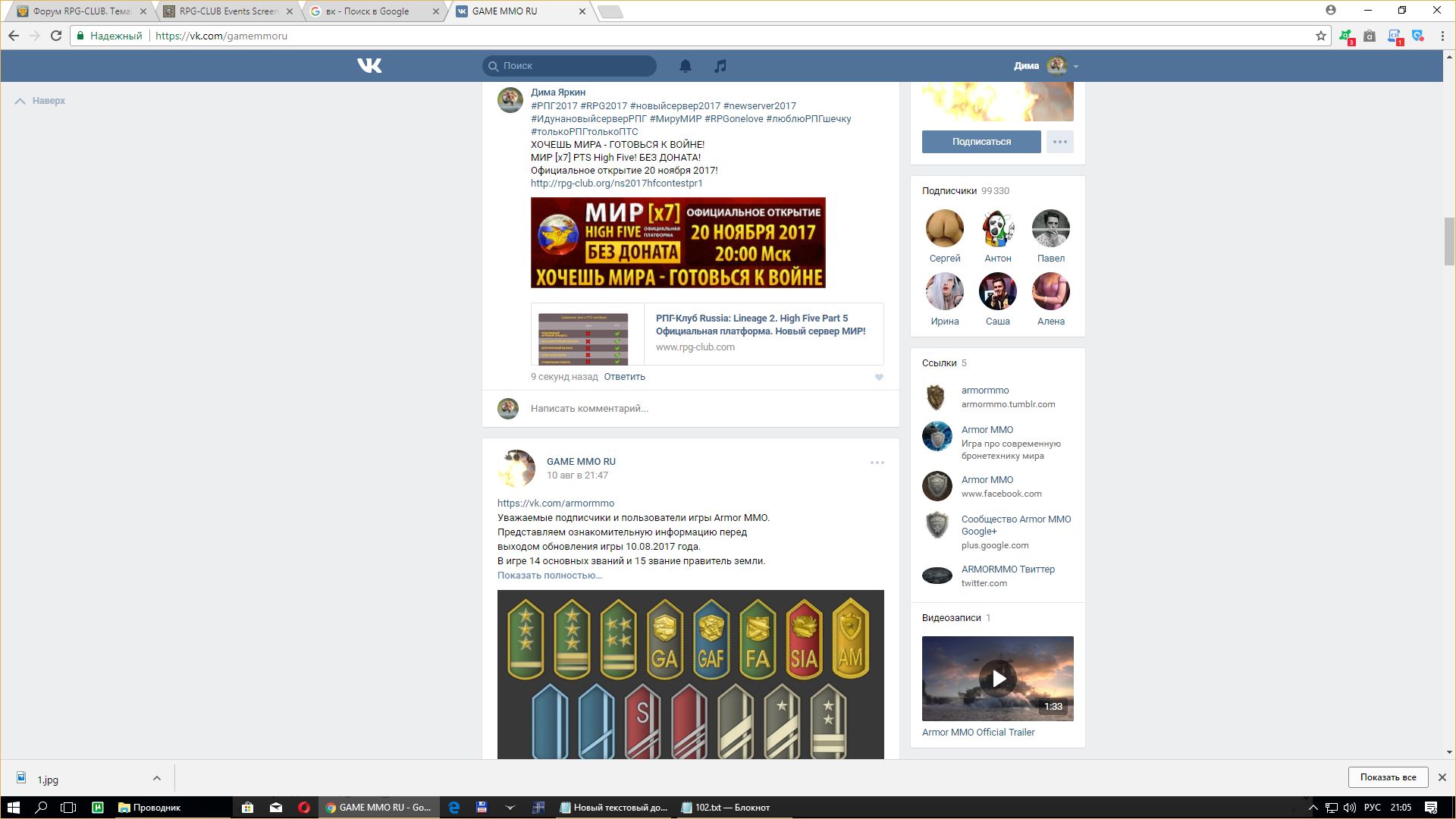Open Opera icon in taskbar
The height and width of the screenshot is (819, 1456).
pyautogui.click(x=304, y=808)
